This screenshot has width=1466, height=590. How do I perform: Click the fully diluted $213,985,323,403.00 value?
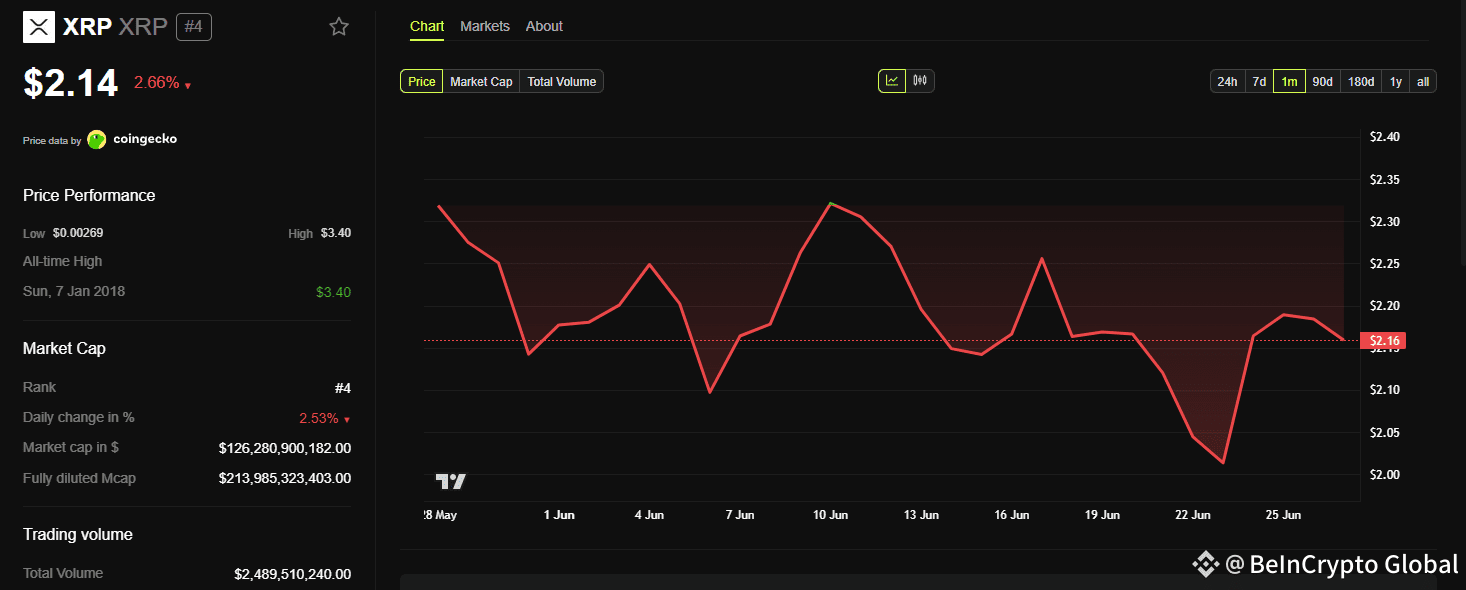pos(285,478)
